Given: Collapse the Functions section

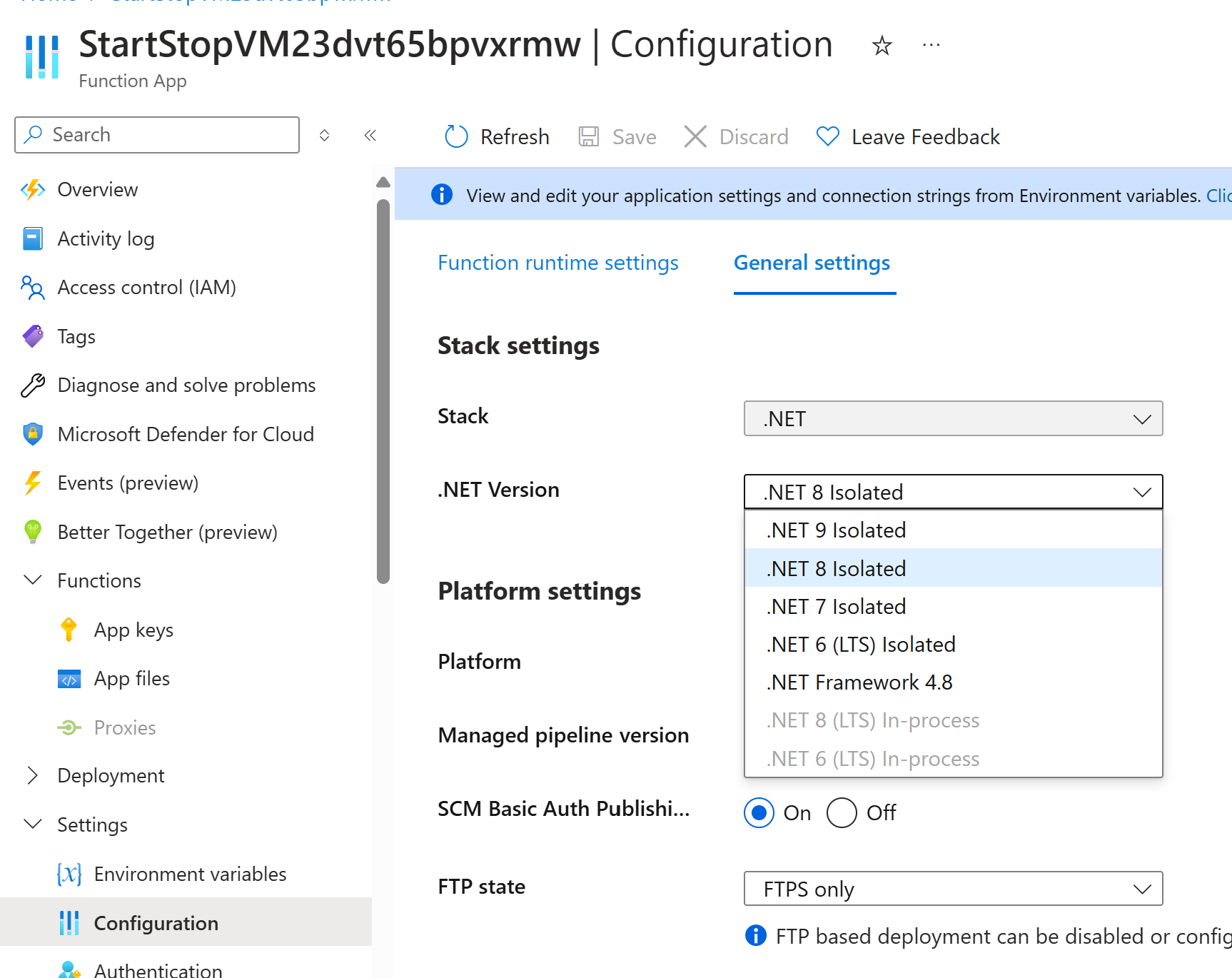Looking at the screenshot, I should tap(33, 580).
